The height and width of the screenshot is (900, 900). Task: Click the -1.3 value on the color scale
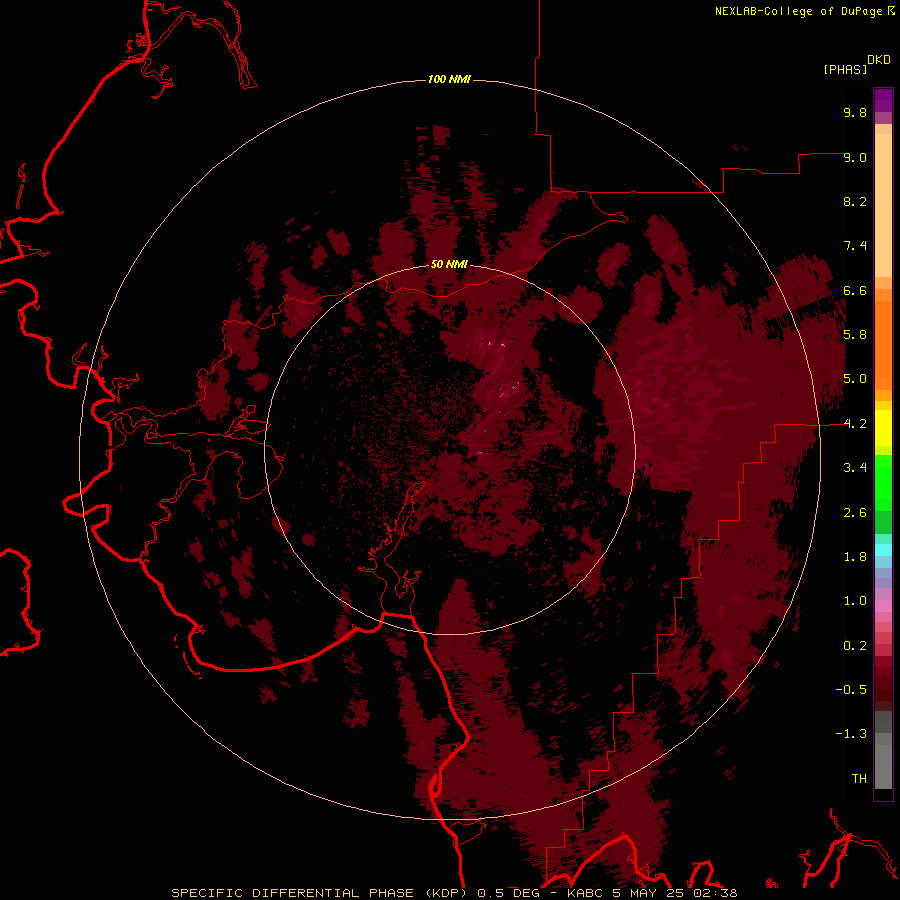tap(851, 734)
